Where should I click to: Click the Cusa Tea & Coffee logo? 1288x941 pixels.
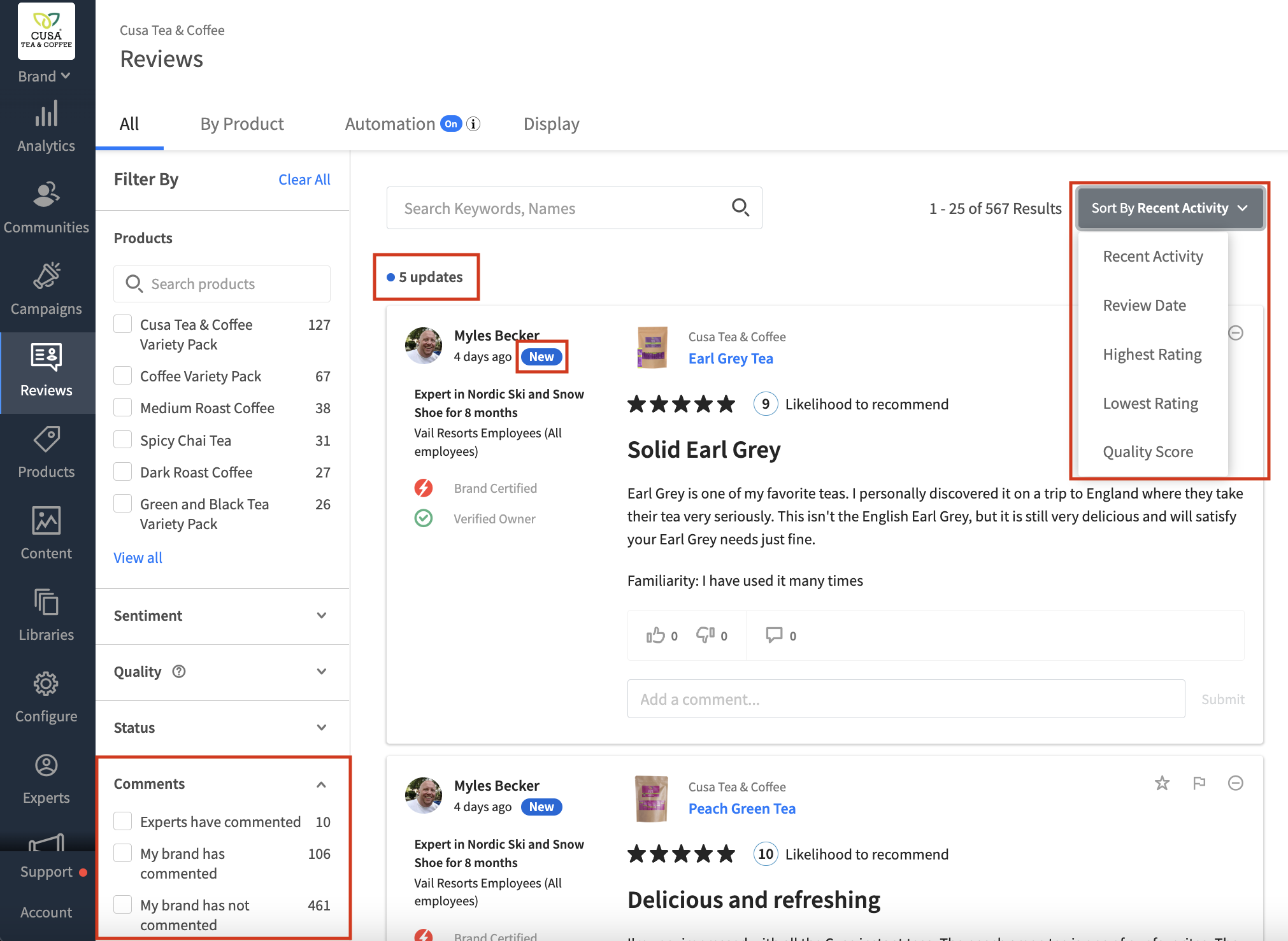[x=47, y=31]
